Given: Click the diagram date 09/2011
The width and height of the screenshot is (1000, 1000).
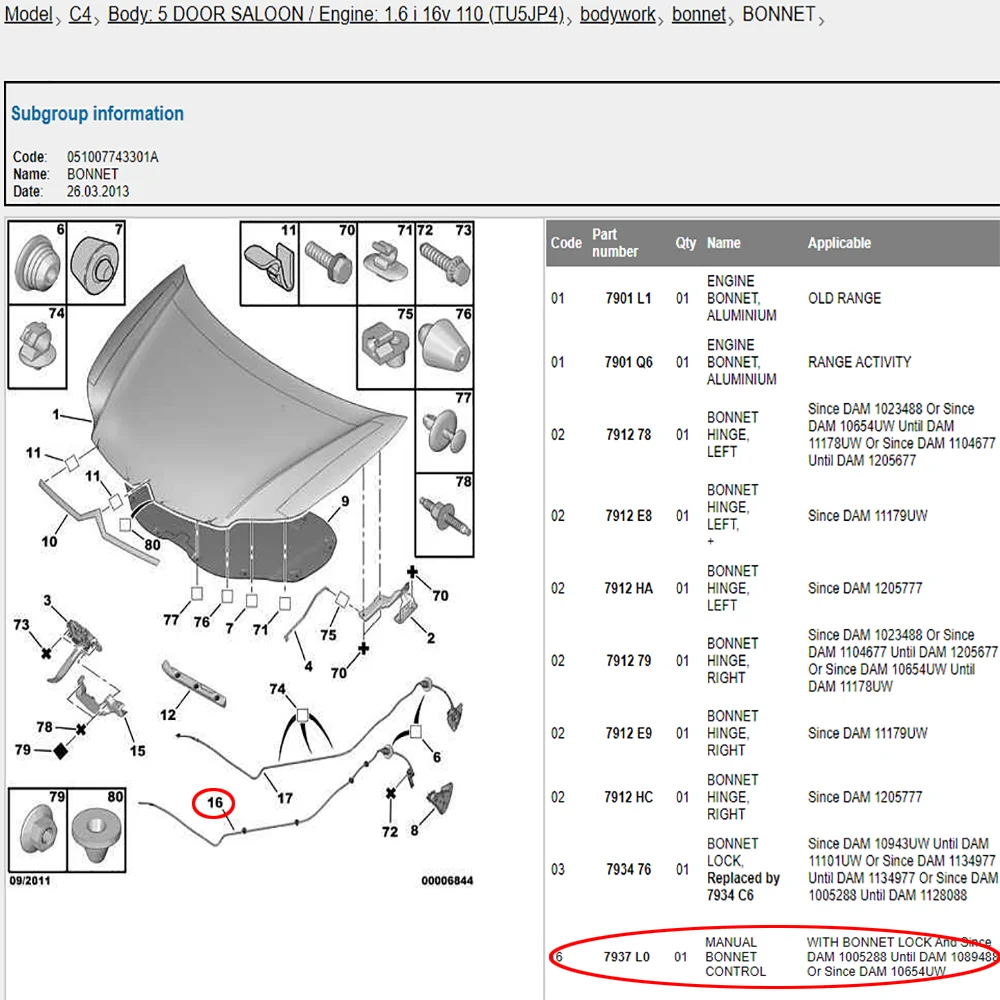Looking at the screenshot, I should pyautogui.click(x=29, y=881).
